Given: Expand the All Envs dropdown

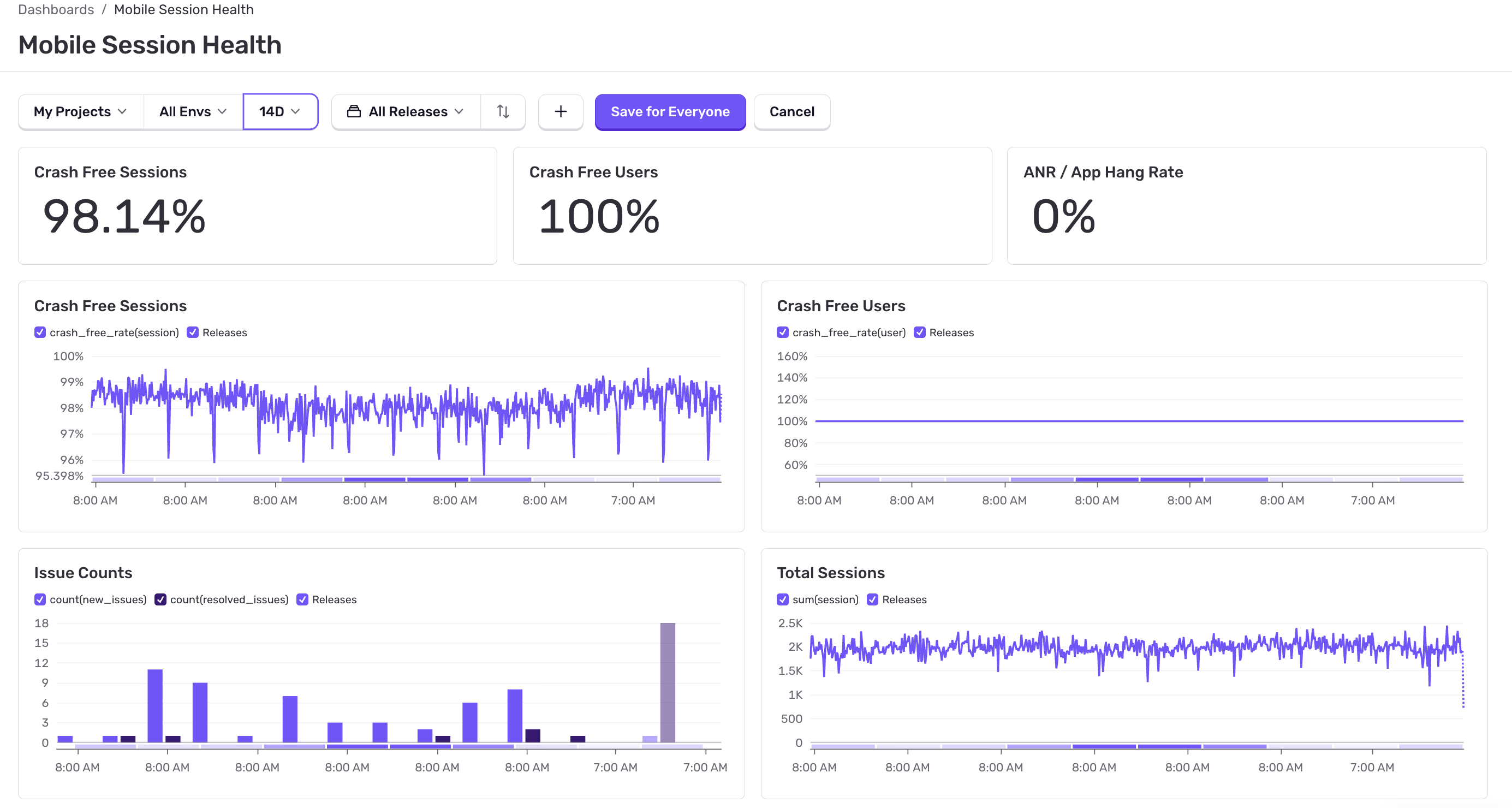Looking at the screenshot, I should pyautogui.click(x=192, y=111).
